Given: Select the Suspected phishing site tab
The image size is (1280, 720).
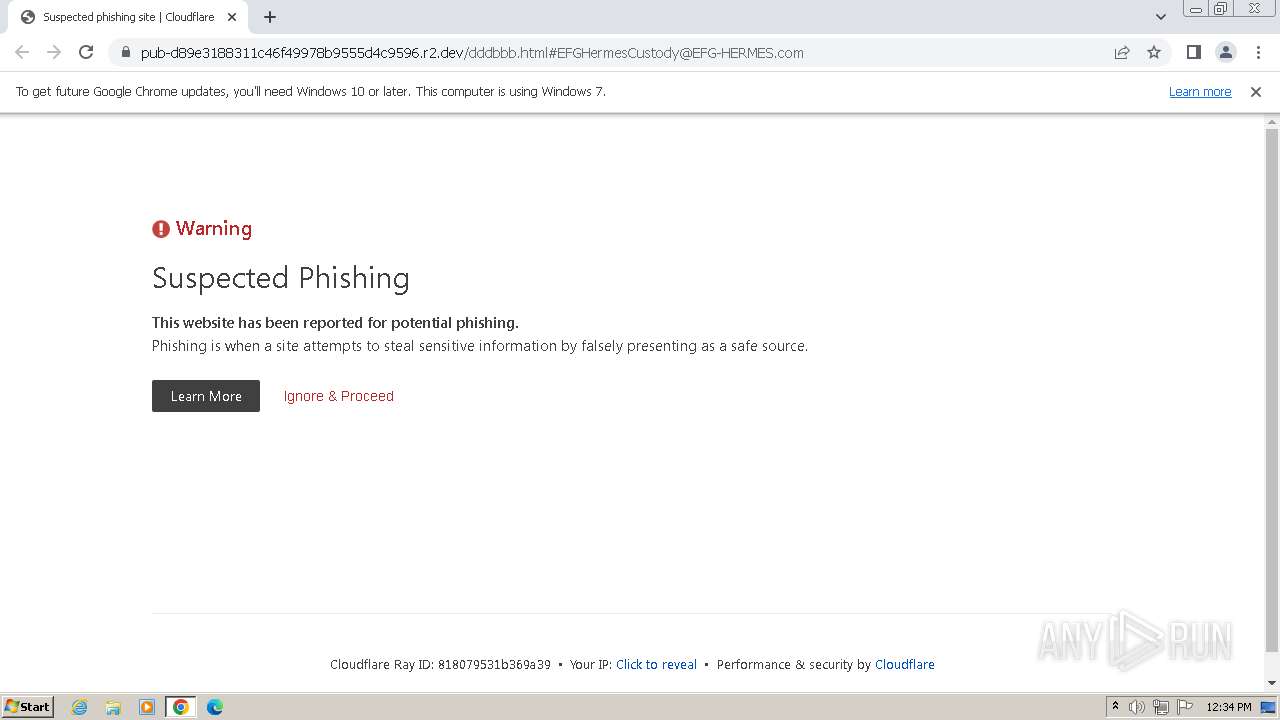Looking at the screenshot, I should 127,17.
